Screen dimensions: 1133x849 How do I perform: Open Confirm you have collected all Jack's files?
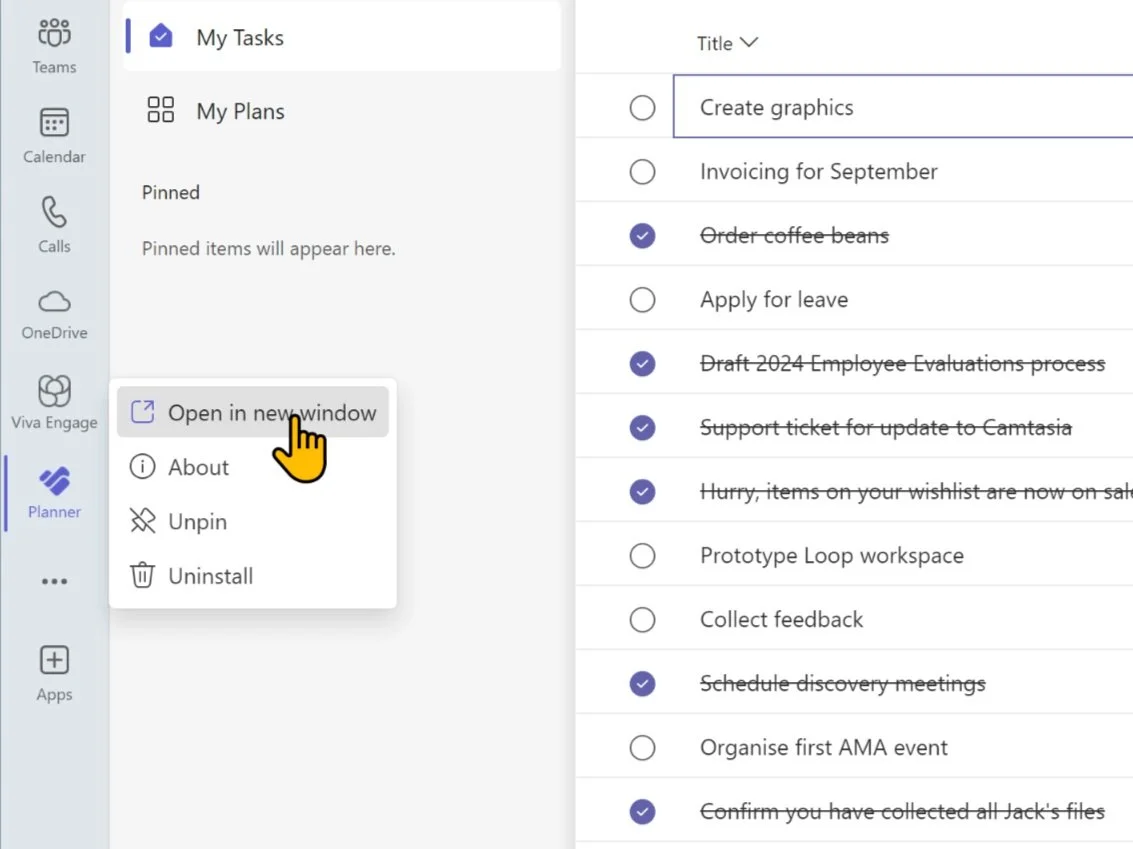coord(902,811)
